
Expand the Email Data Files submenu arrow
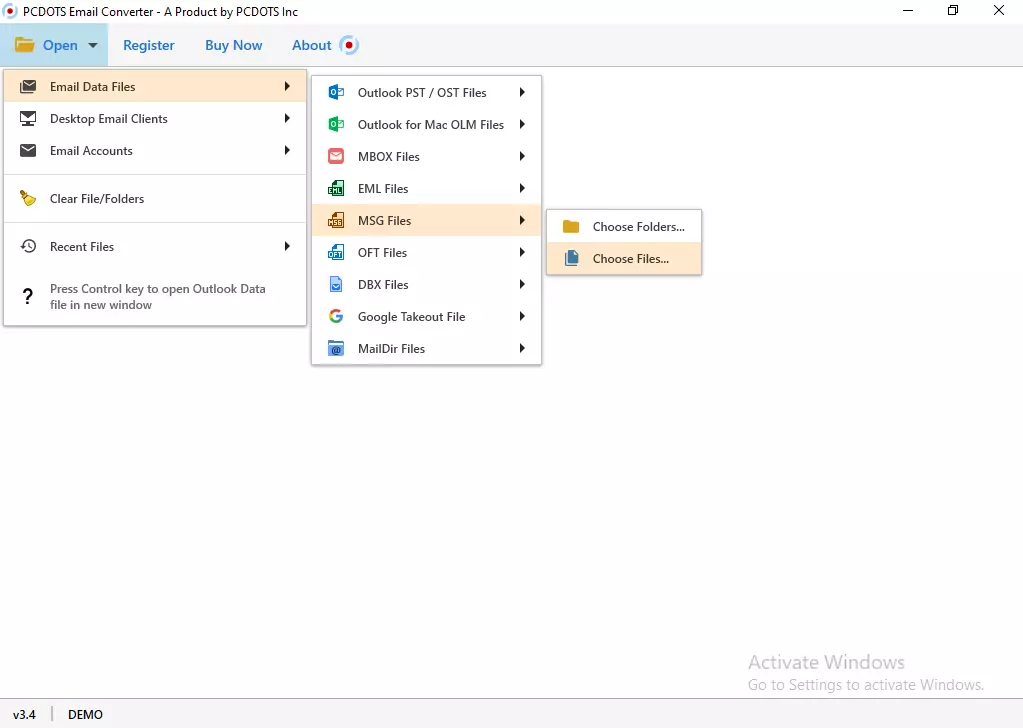[287, 86]
